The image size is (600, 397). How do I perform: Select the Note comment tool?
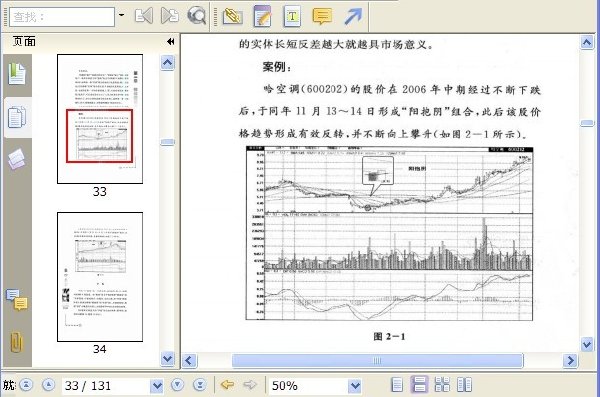[x=322, y=16]
